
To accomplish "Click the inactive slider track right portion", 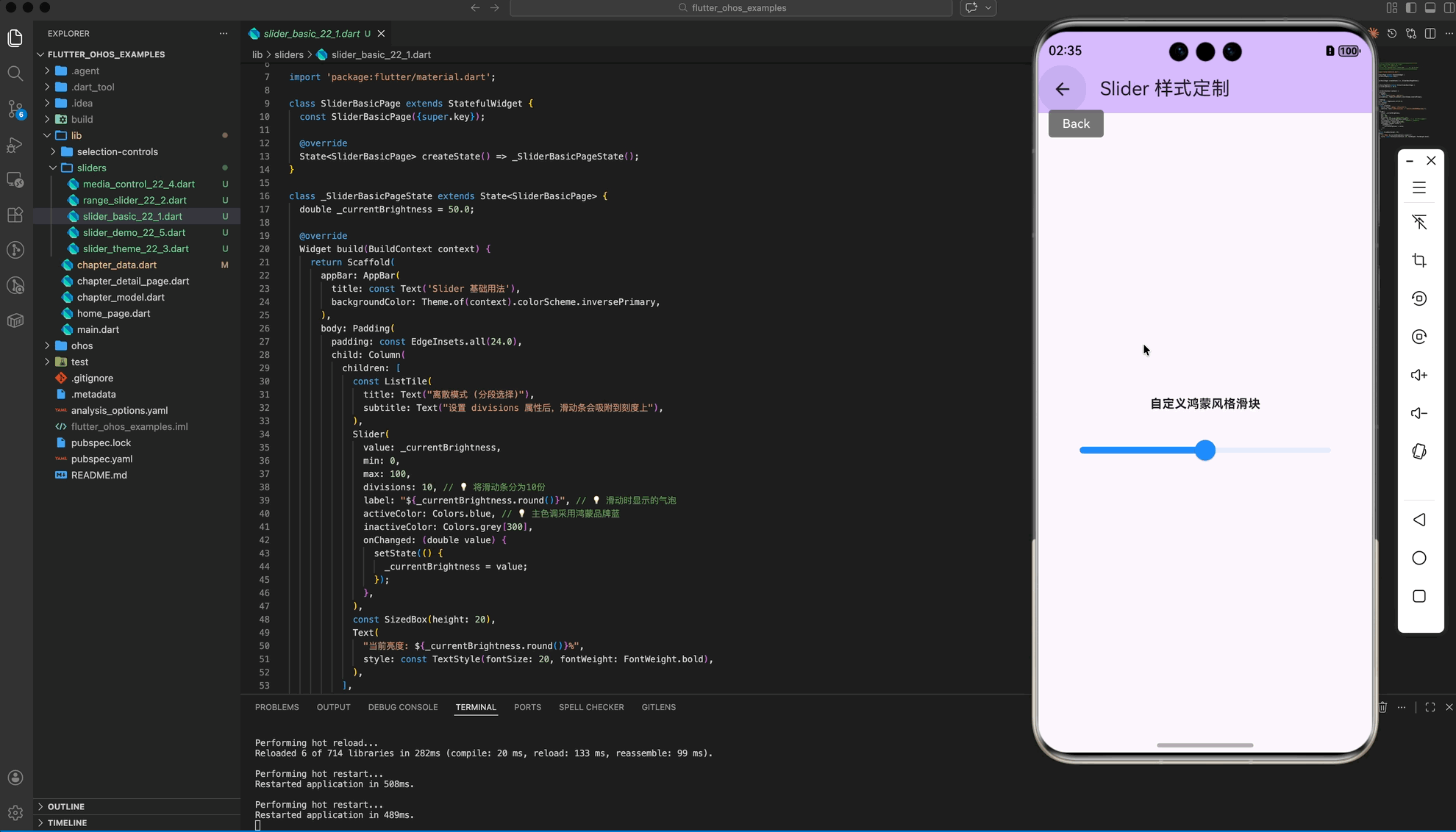I will pos(1273,451).
